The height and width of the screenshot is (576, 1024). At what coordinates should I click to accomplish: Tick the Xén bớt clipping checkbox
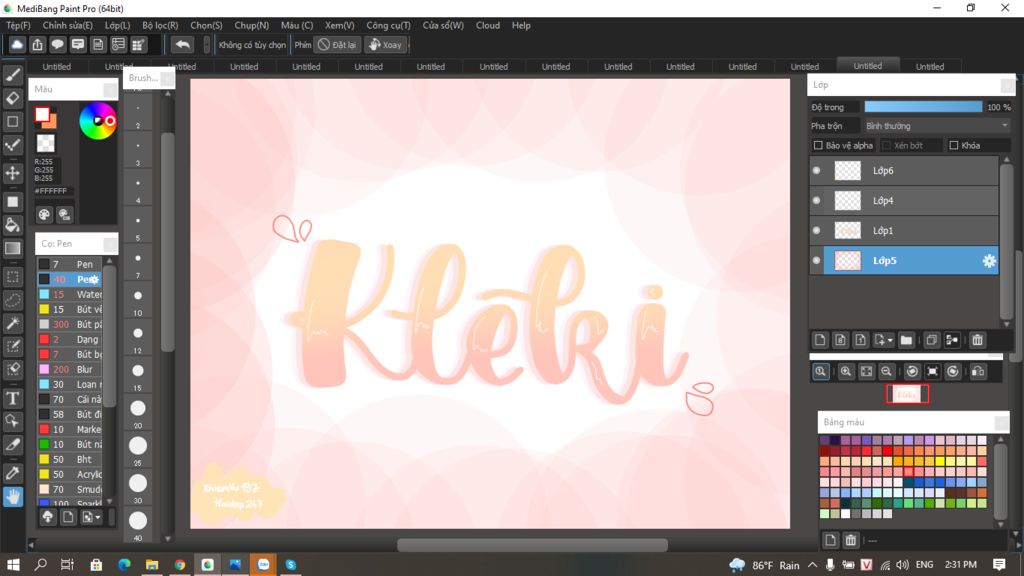click(x=886, y=145)
